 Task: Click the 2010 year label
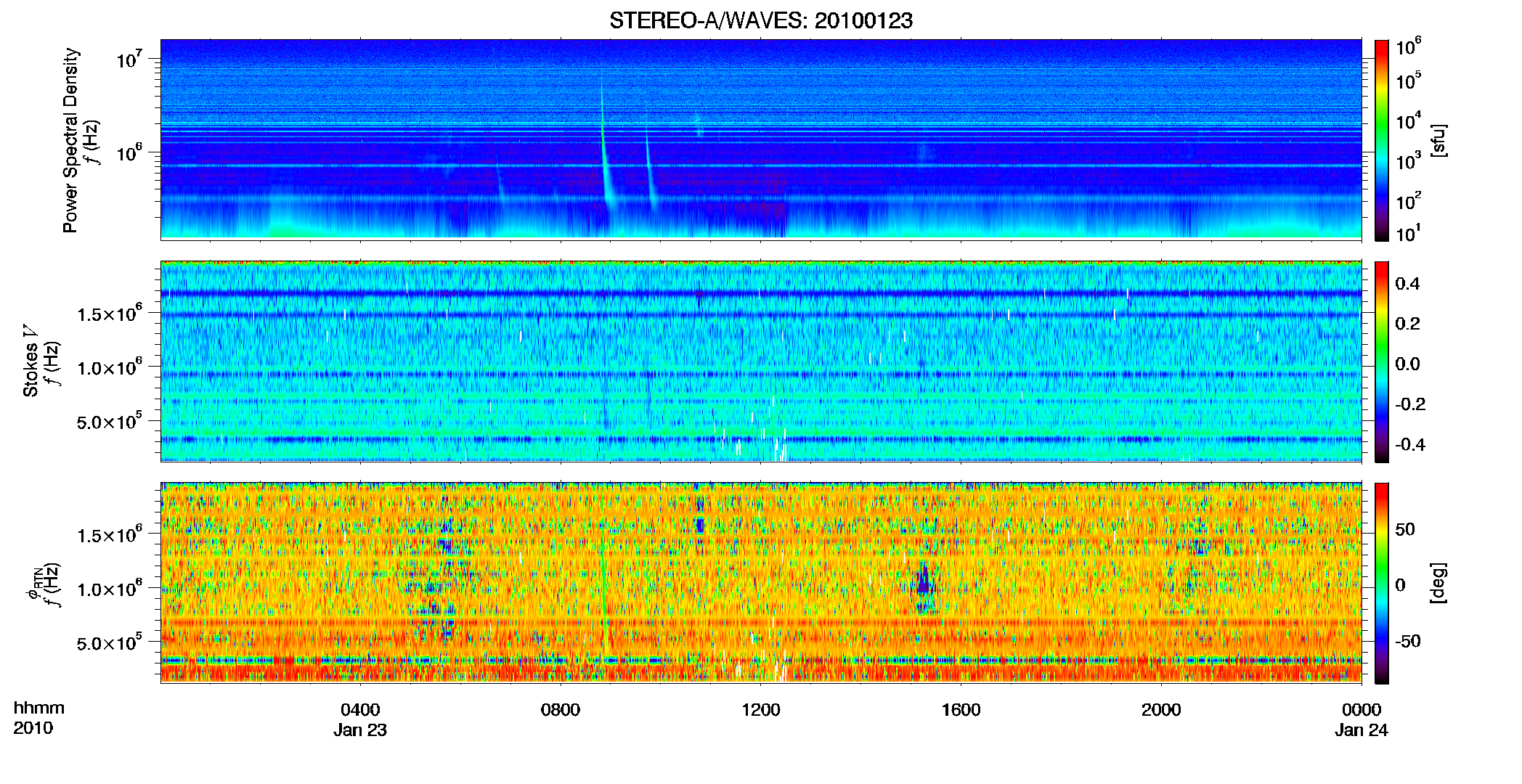click(x=33, y=729)
